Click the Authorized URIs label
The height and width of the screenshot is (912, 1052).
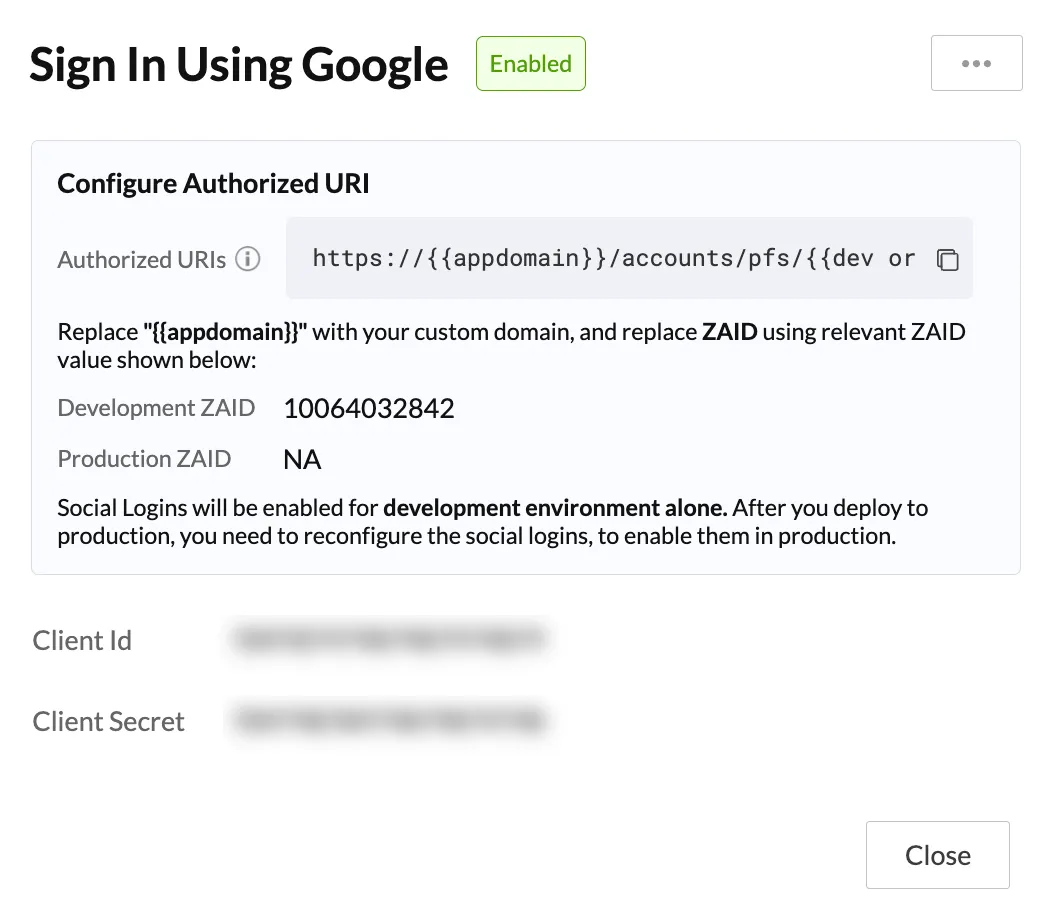(142, 260)
